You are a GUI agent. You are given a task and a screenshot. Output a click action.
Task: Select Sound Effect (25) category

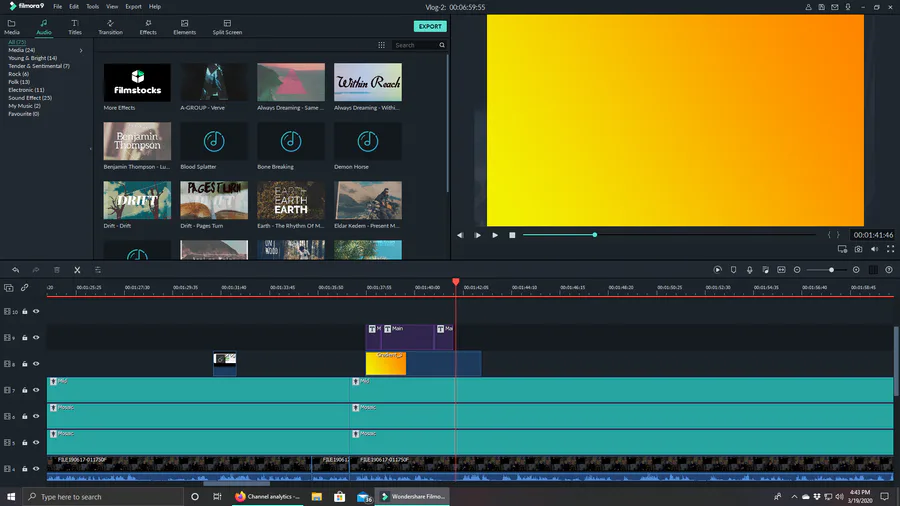30,98
